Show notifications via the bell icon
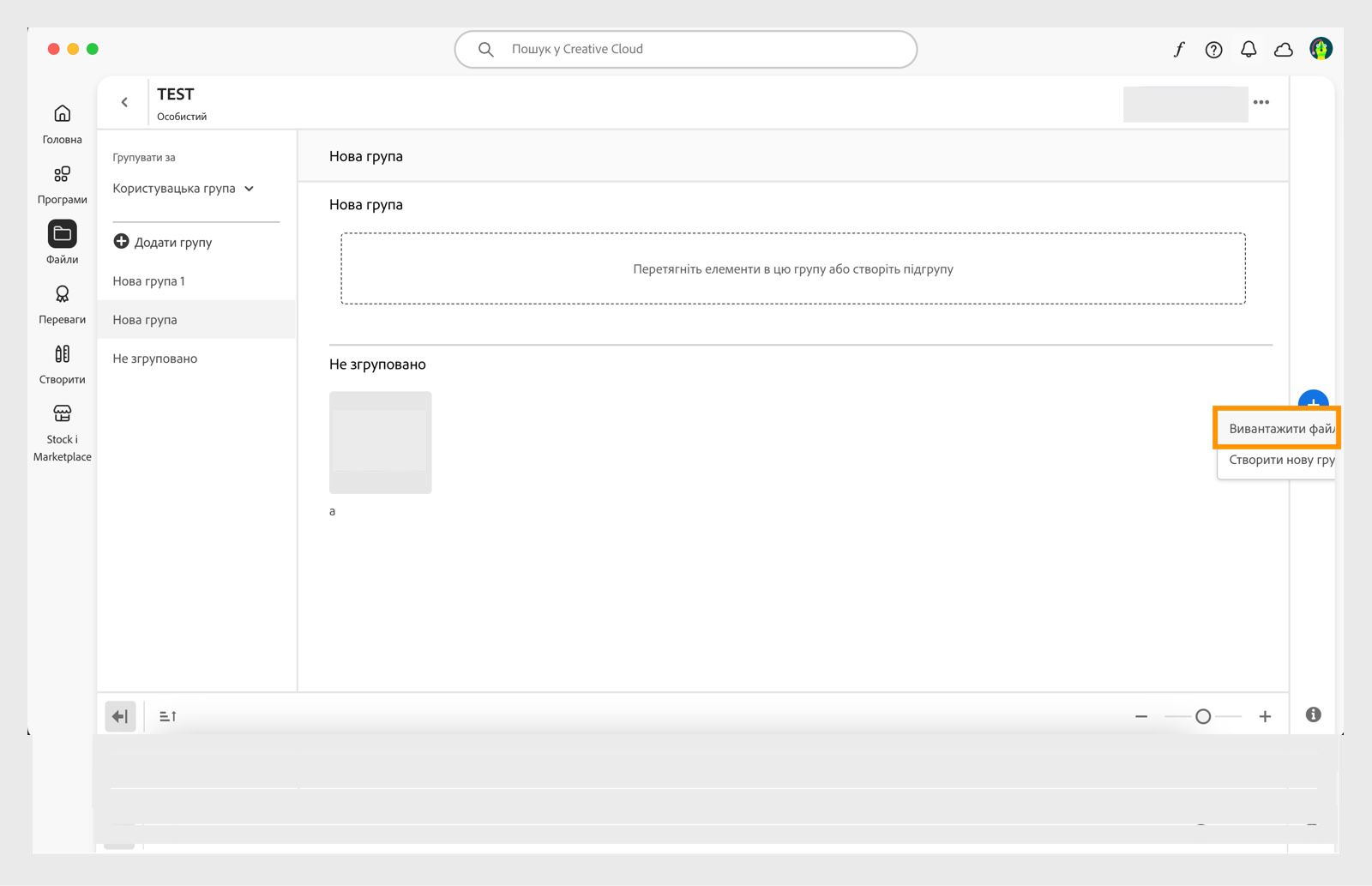 tap(1249, 50)
